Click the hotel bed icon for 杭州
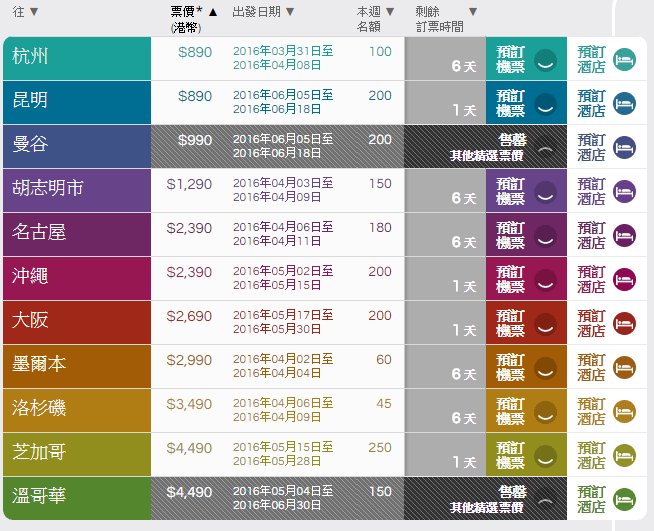The width and height of the screenshot is (654, 531). tap(624, 59)
